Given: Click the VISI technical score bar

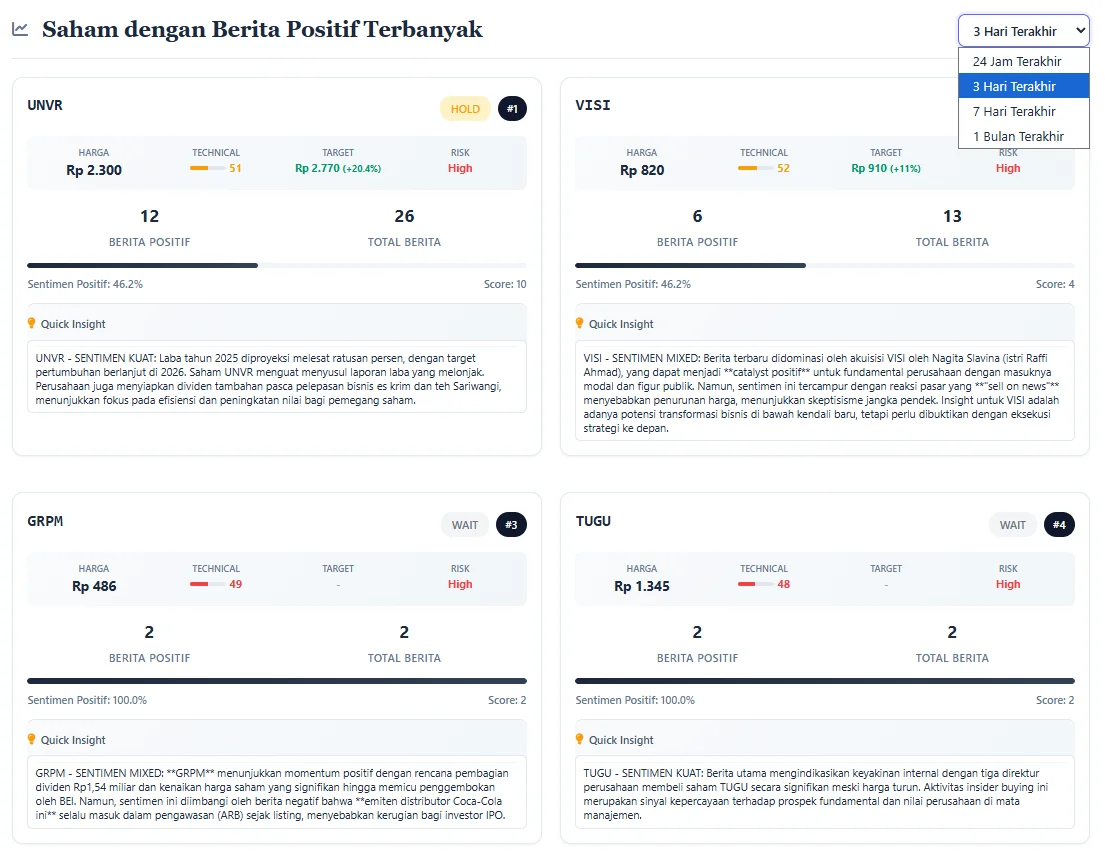Looking at the screenshot, I should pyautogui.click(x=755, y=168).
